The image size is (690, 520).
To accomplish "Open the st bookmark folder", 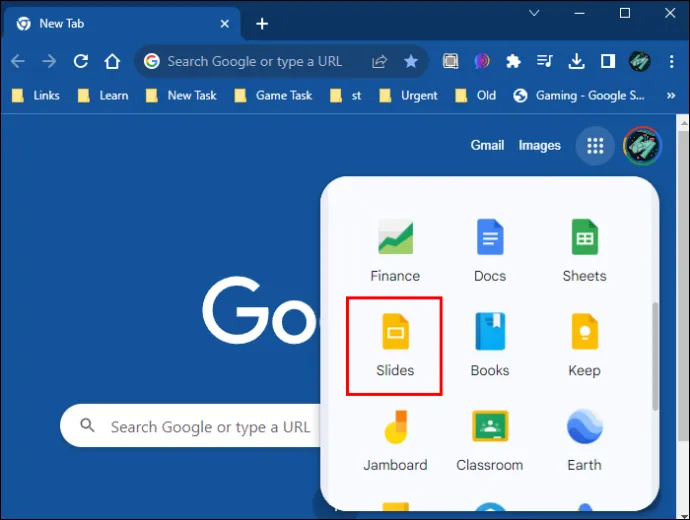I will pos(345,95).
